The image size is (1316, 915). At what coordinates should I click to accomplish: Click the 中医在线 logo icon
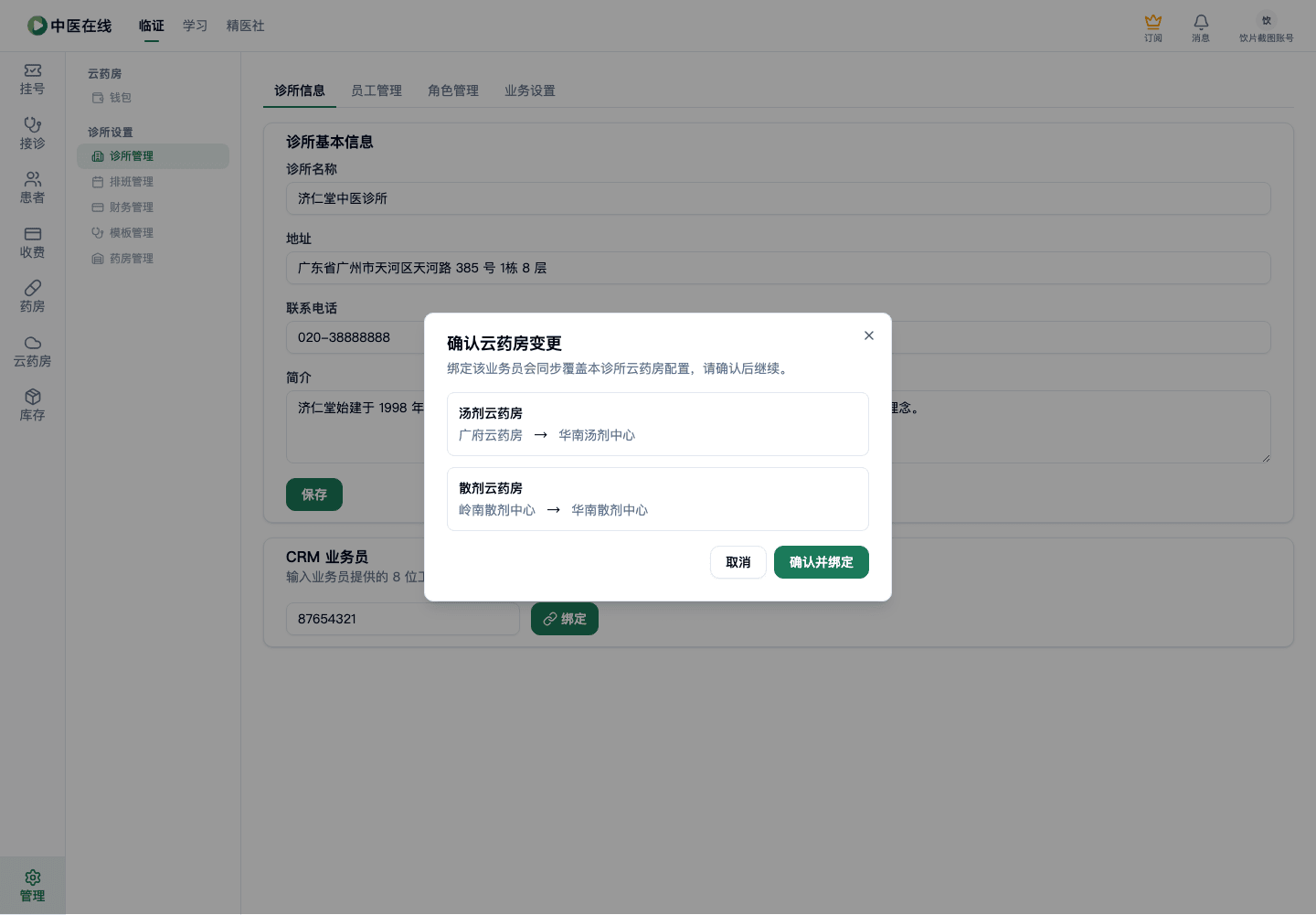pos(37,26)
